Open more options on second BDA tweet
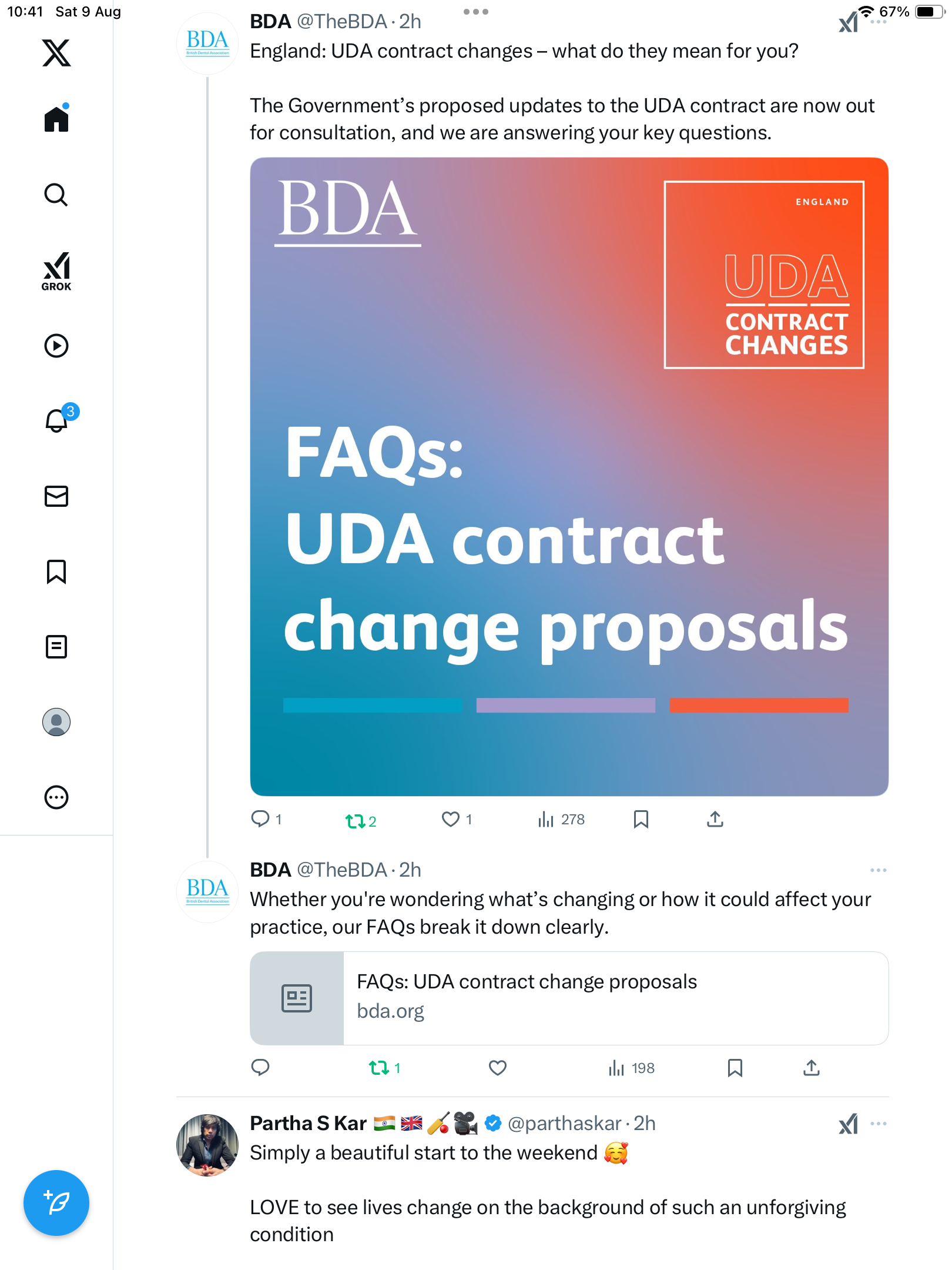Image resolution: width=952 pixels, height=1270 pixels. 878,870
